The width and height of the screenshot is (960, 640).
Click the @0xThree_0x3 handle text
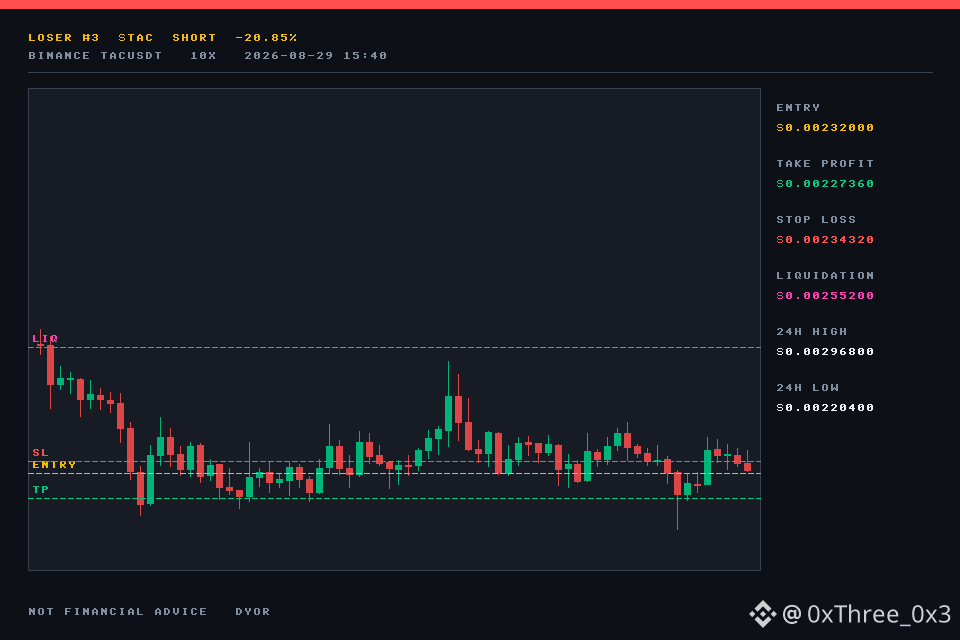point(866,614)
